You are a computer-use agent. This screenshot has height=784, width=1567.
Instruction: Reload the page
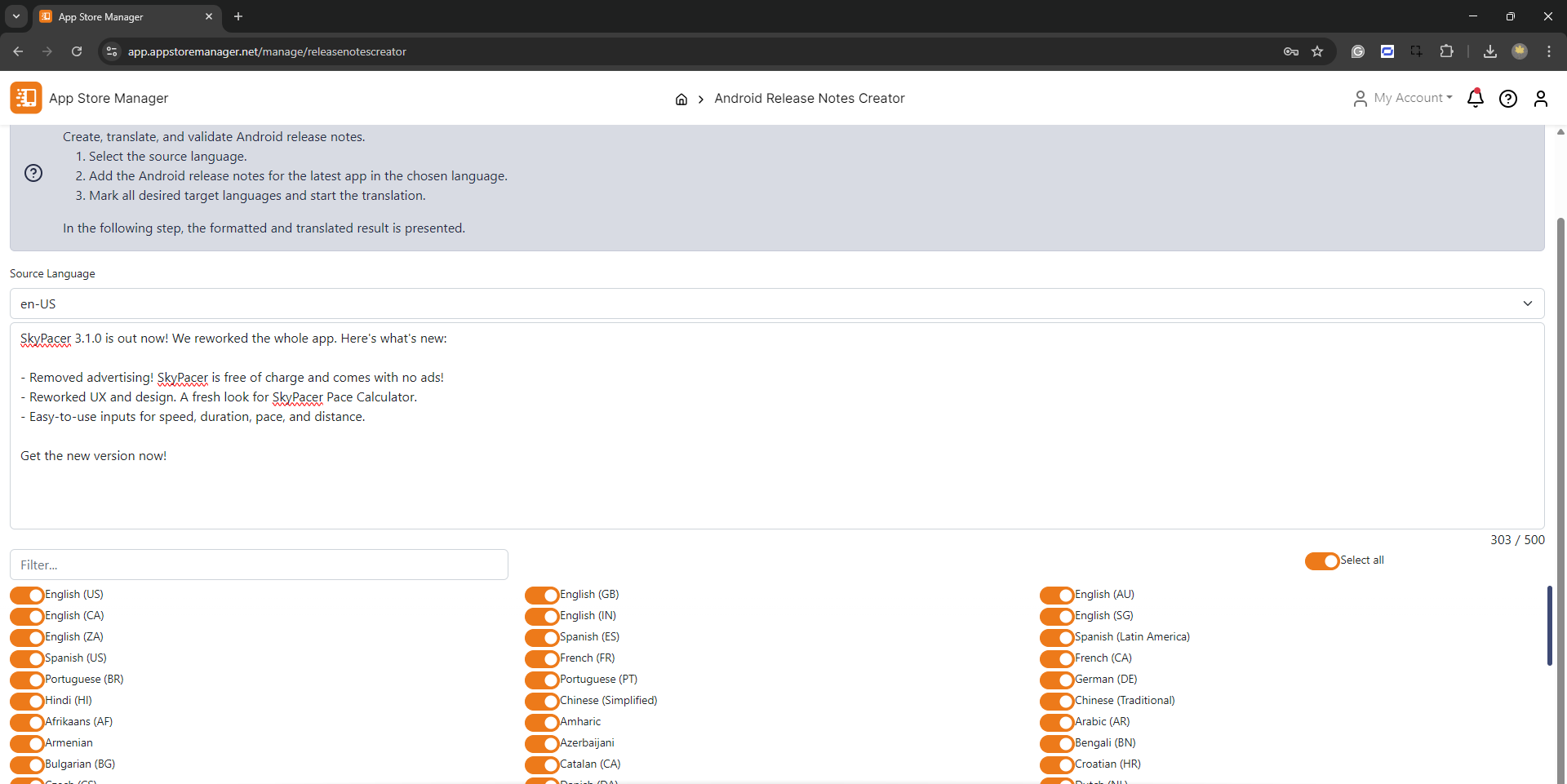coord(77,51)
